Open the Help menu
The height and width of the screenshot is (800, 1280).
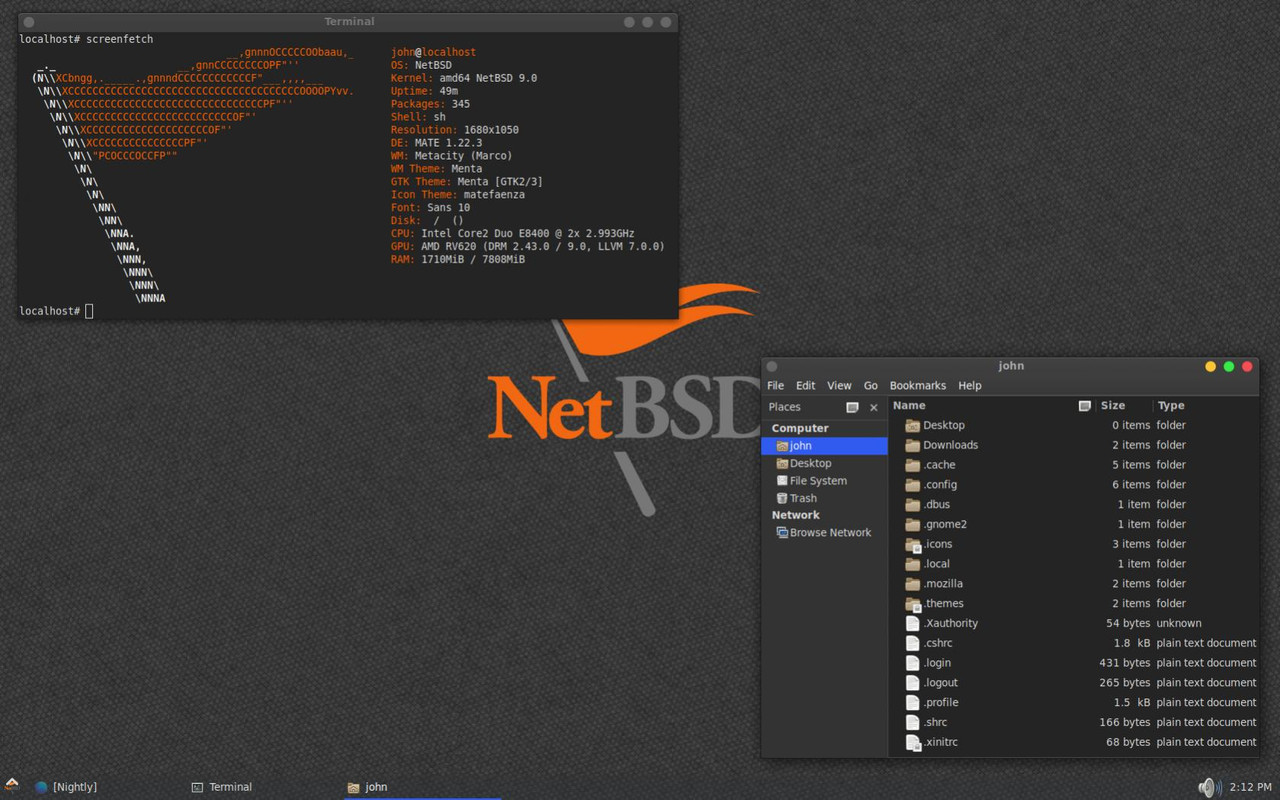(x=970, y=386)
